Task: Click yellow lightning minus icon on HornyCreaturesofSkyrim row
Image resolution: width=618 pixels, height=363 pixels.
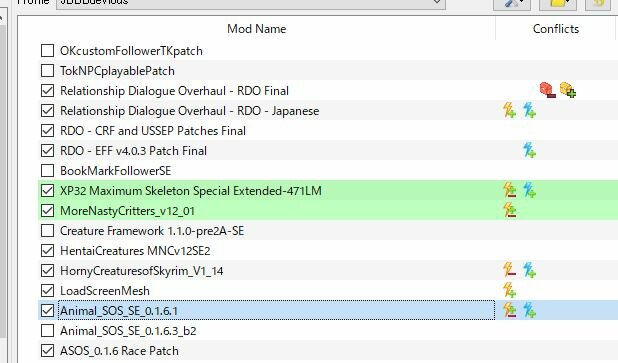Action: point(509,270)
